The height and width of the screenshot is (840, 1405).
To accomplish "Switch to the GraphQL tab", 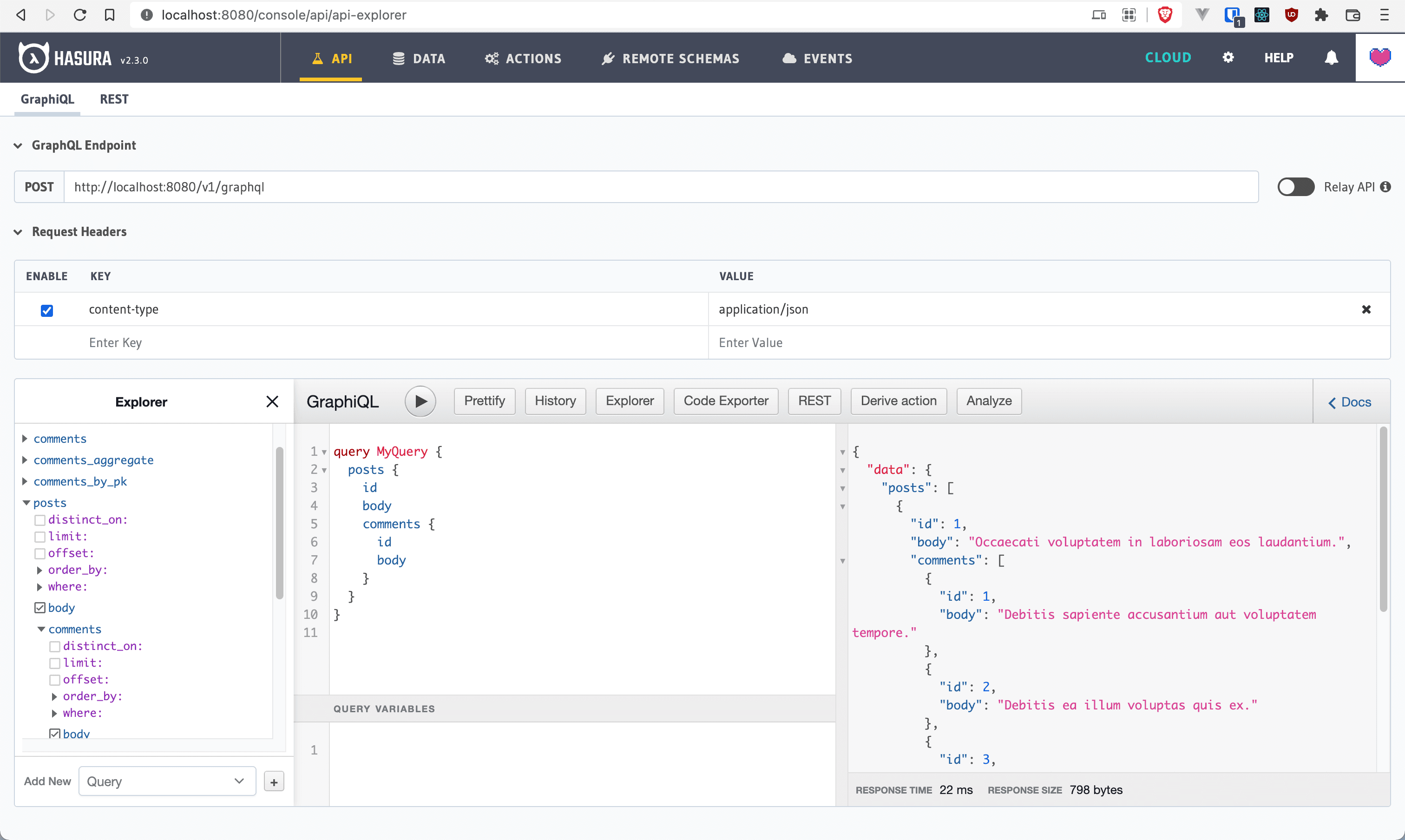I will (47, 99).
